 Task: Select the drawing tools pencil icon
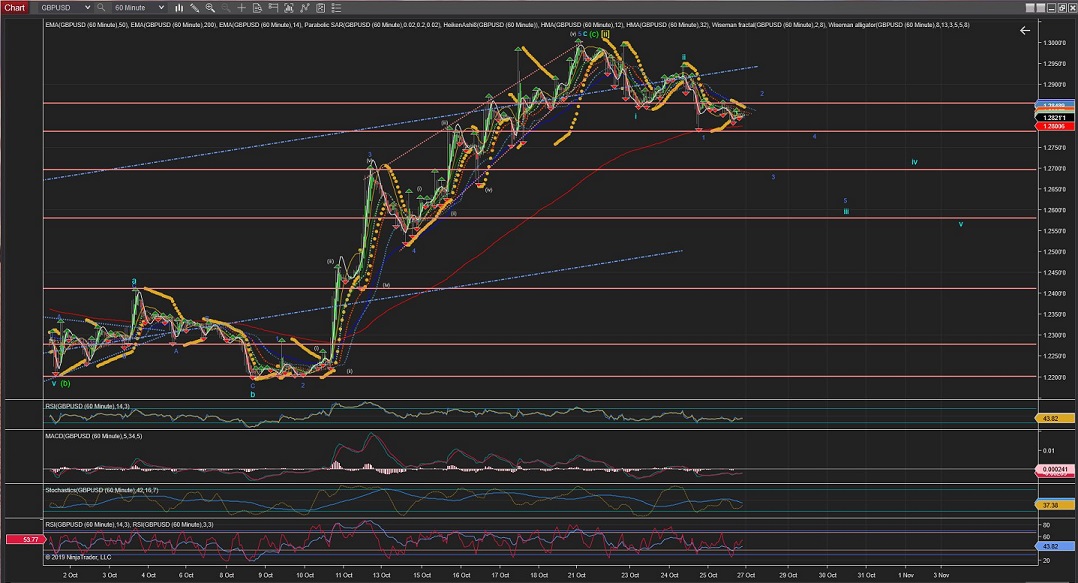pos(195,7)
